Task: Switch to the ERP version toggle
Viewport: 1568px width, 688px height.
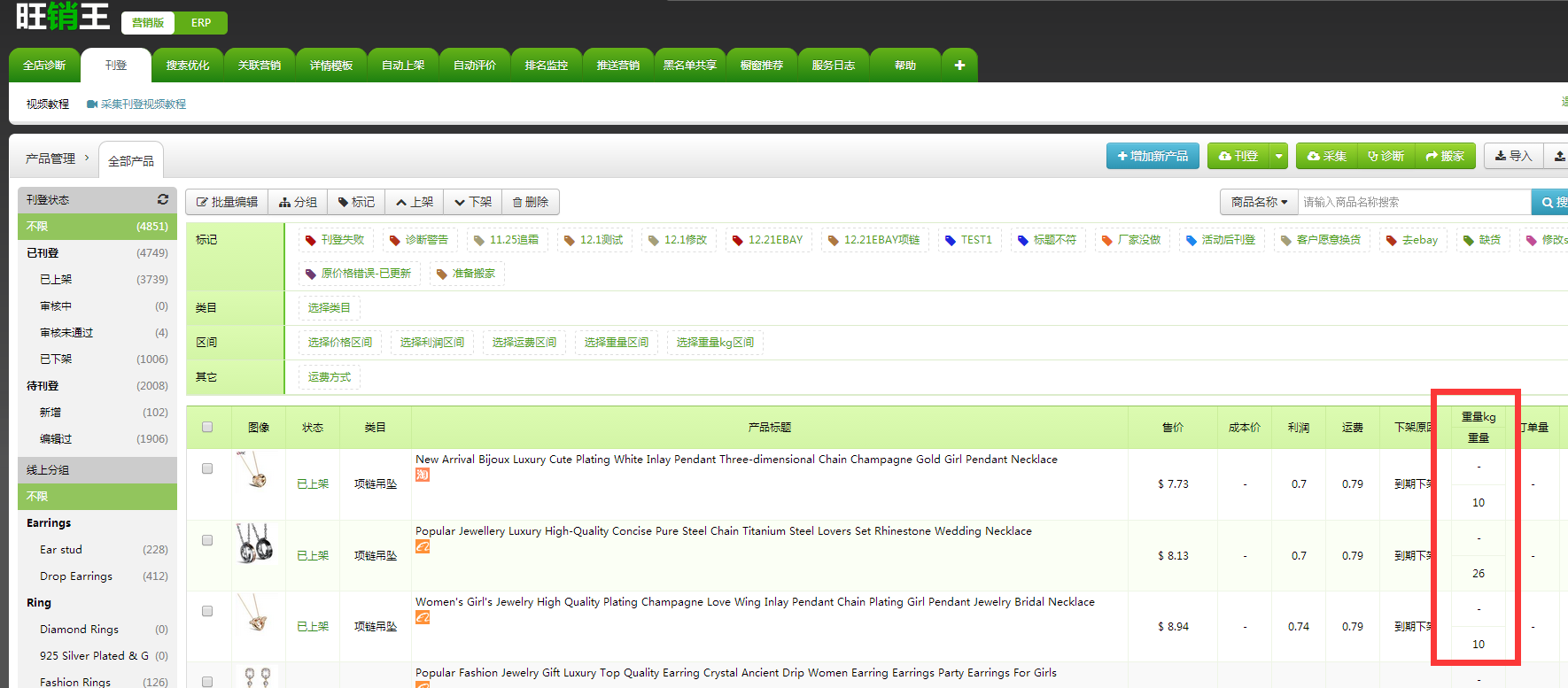Action: coord(201,23)
